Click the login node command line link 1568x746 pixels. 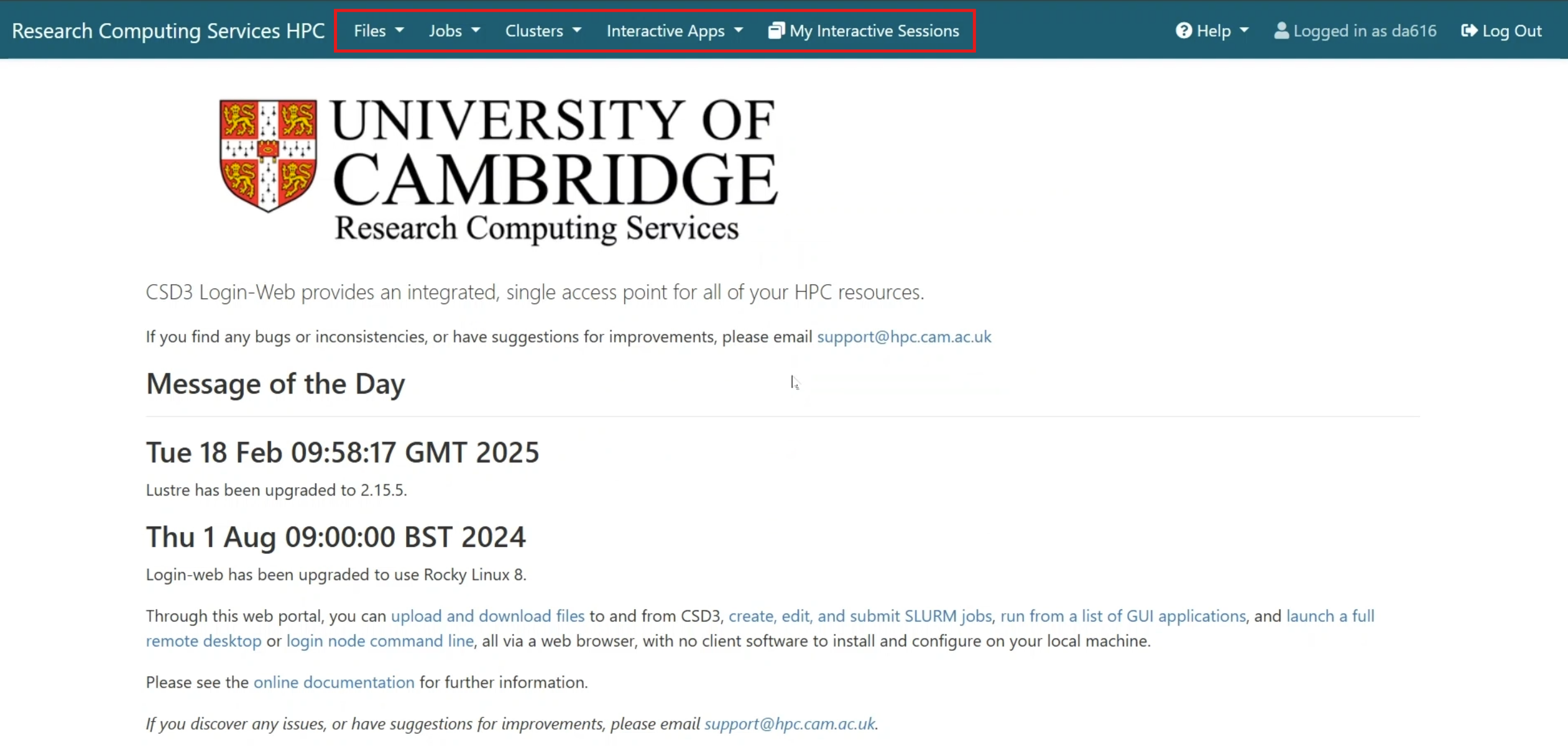click(x=380, y=641)
